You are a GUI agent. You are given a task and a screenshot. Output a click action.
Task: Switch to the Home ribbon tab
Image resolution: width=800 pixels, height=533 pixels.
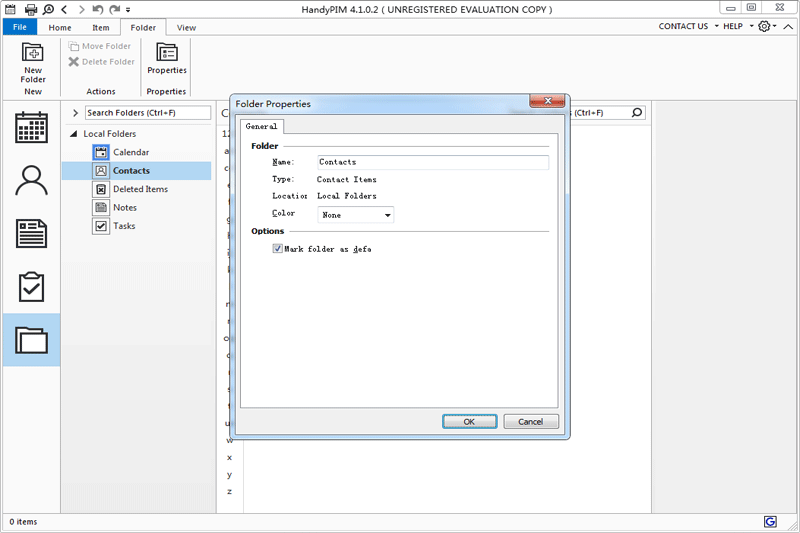pos(60,28)
